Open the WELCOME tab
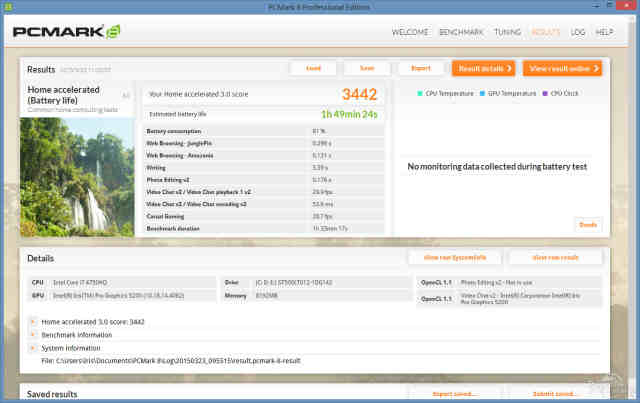The image size is (640, 403). click(x=410, y=32)
